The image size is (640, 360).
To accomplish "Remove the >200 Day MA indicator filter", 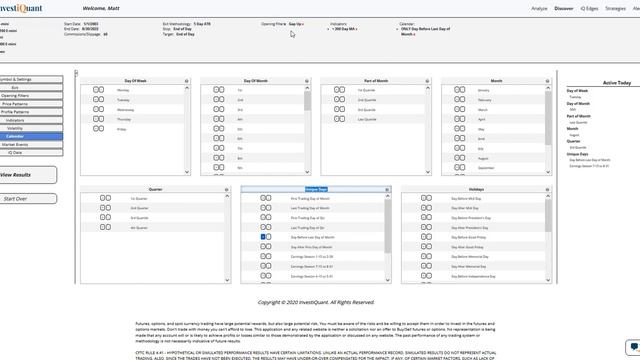I will (x=356, y=29).
